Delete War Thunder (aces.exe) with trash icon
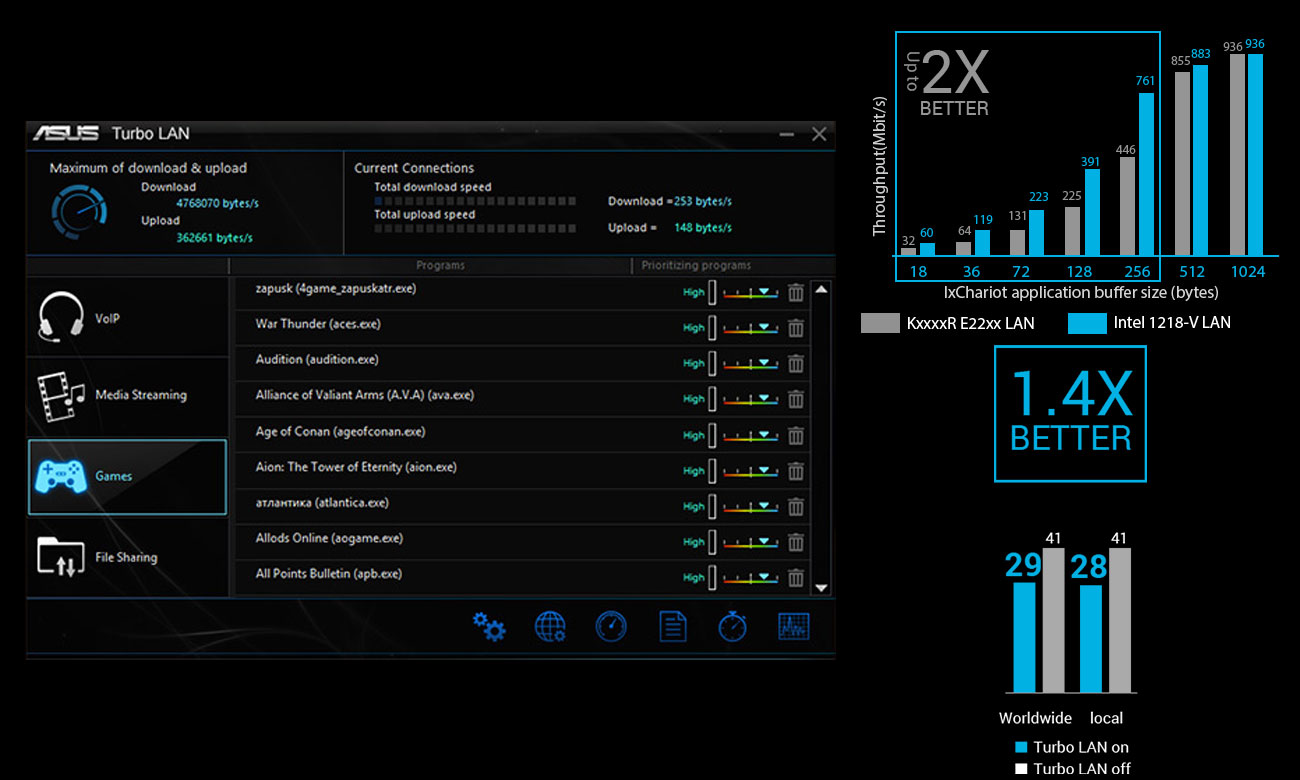 [796, 328]
